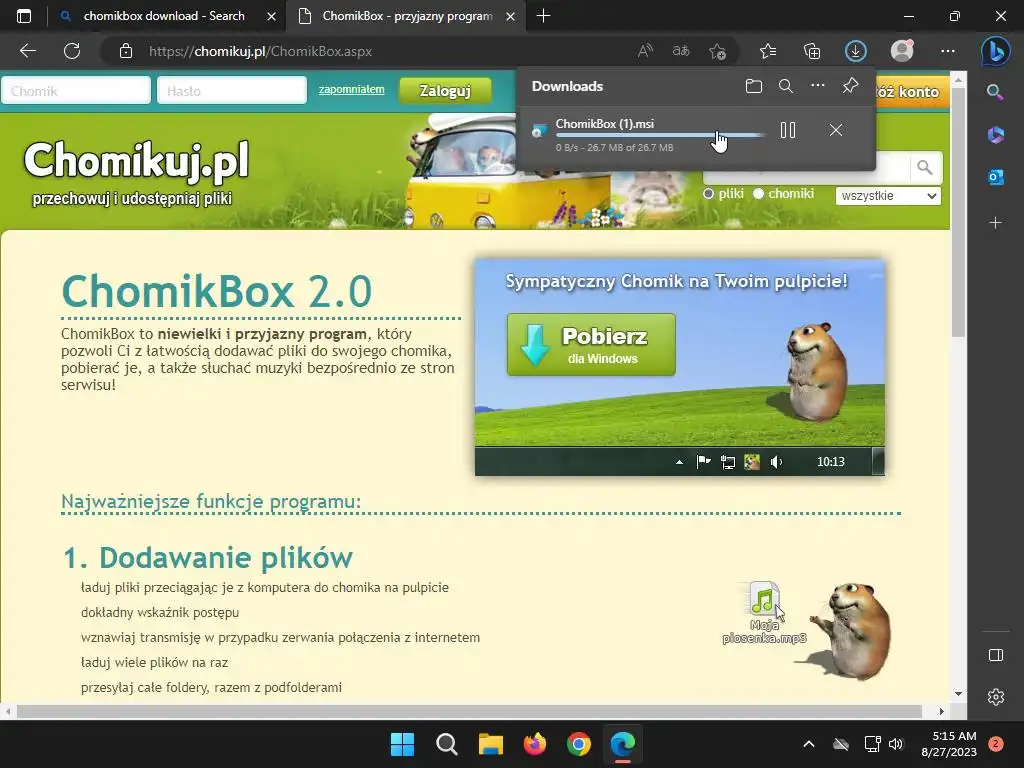Viewport: 1024px width, 768px height.
Task: Select the pliki radio option
Action: tap(709, 194)
